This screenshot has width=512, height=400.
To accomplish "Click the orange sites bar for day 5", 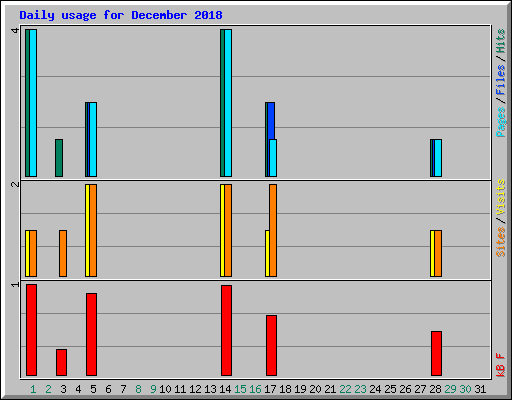I will [x=93, y=230].
